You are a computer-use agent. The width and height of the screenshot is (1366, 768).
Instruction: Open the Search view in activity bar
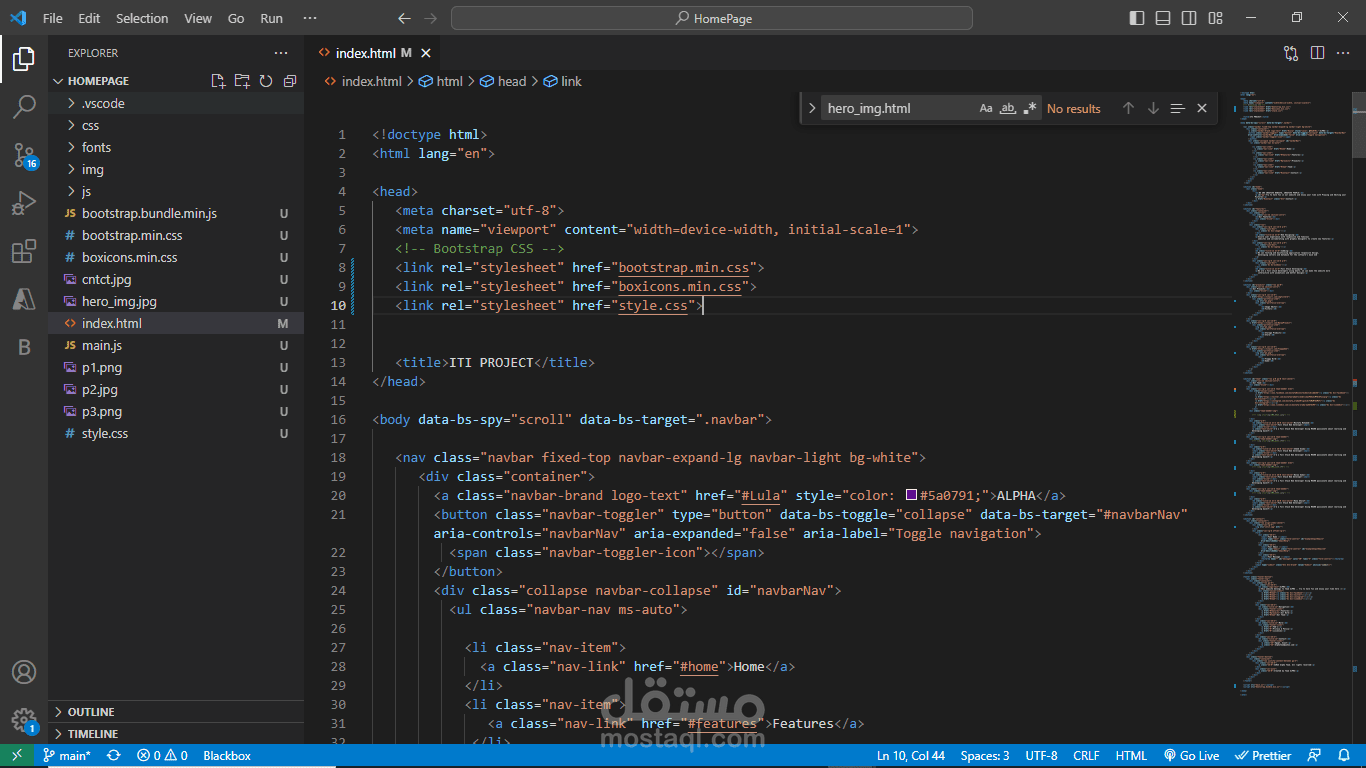[24, 107]
